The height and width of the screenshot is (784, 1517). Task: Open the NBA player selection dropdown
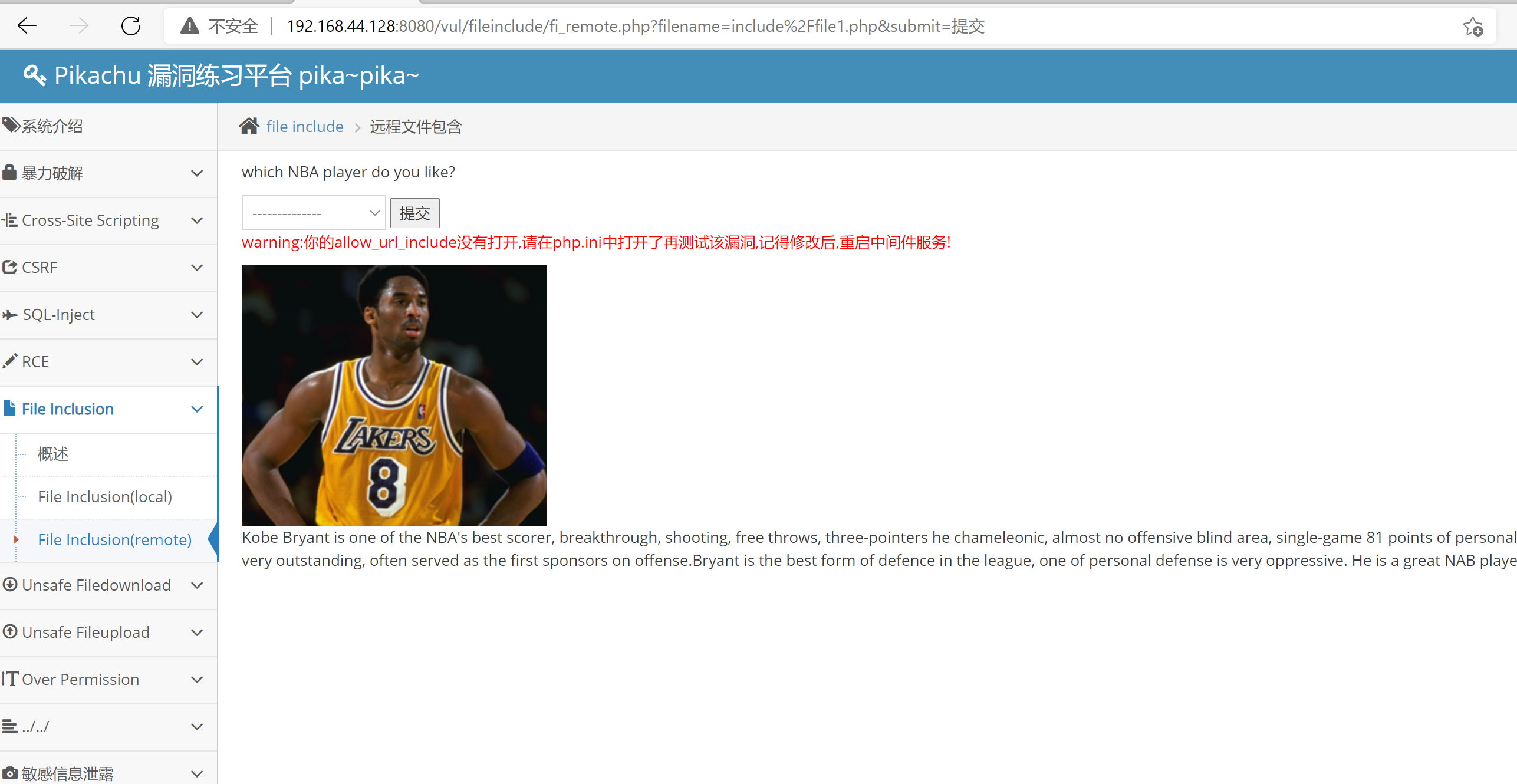pyautogui.click(x=313, y=213)
